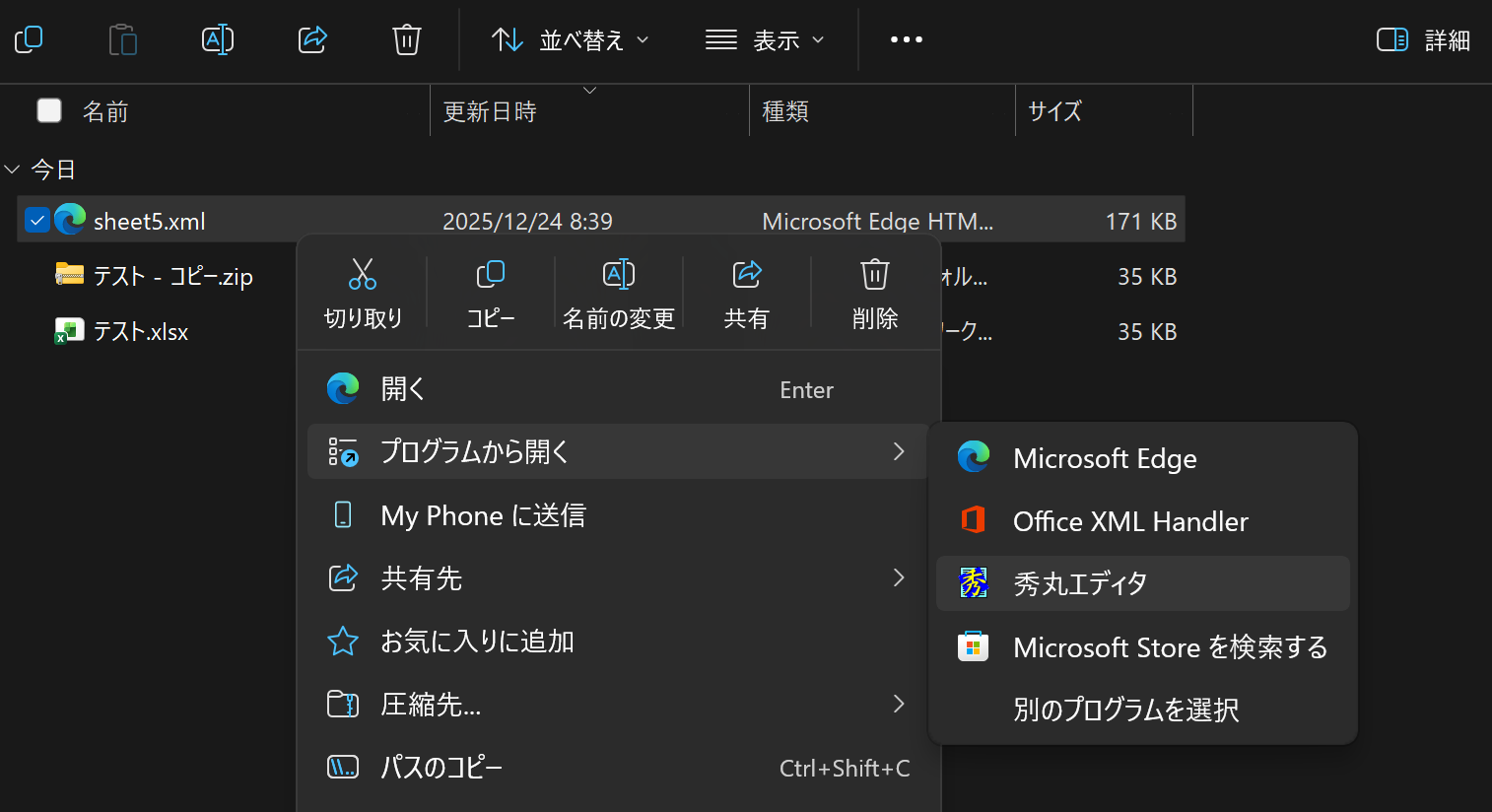Screen dimensions: 1492x812
Task: Click the cut (切り取り) icon in context menu
Action: click(363, 275)
